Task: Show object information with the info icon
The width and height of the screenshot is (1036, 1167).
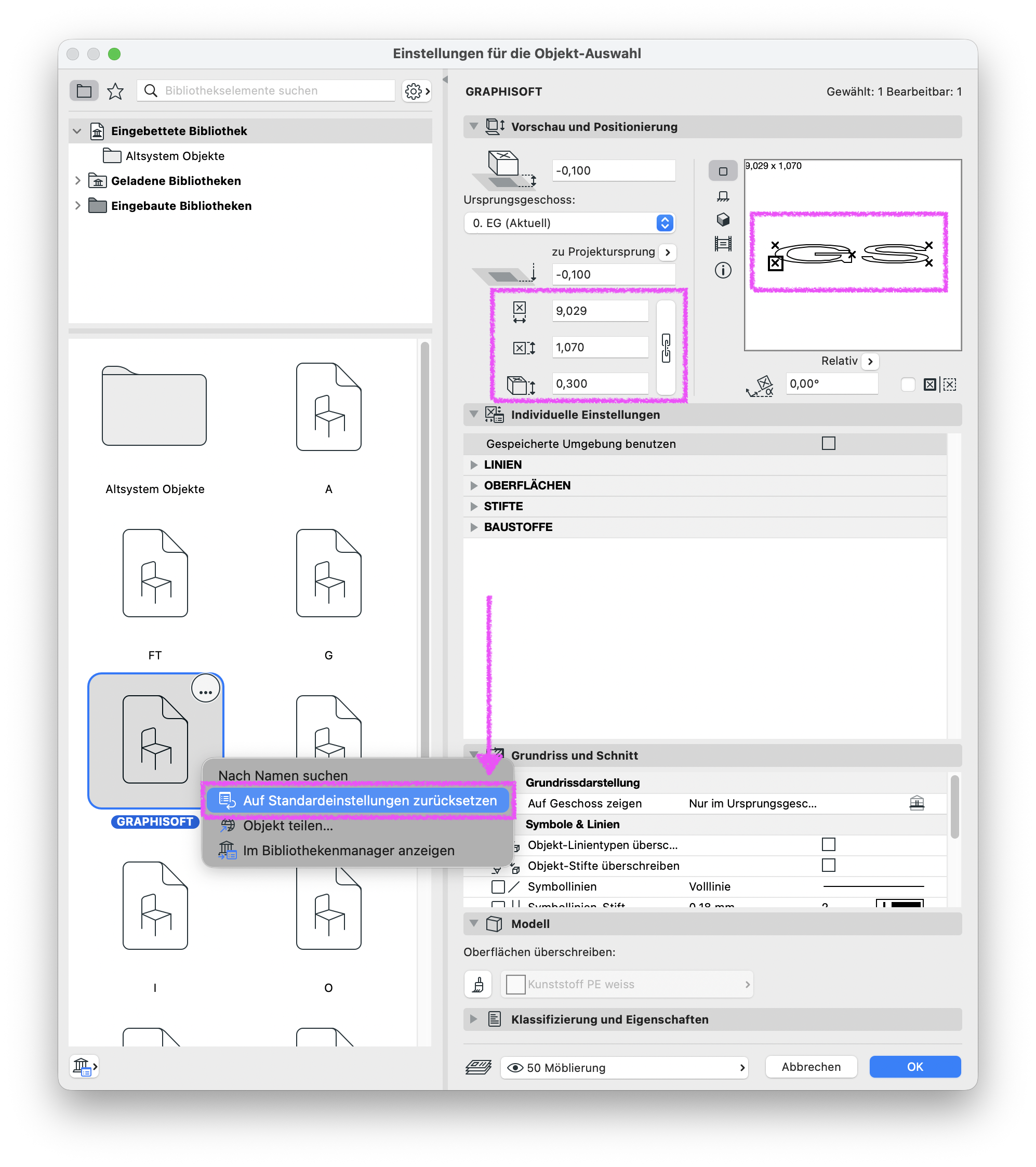Action: (723, 270)
